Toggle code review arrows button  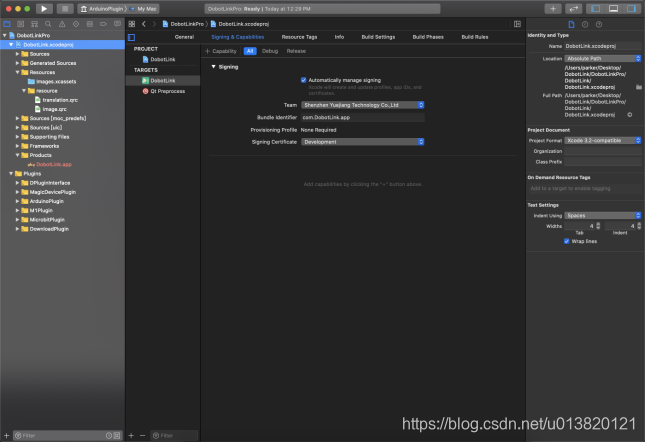click(x=573, y=9)
